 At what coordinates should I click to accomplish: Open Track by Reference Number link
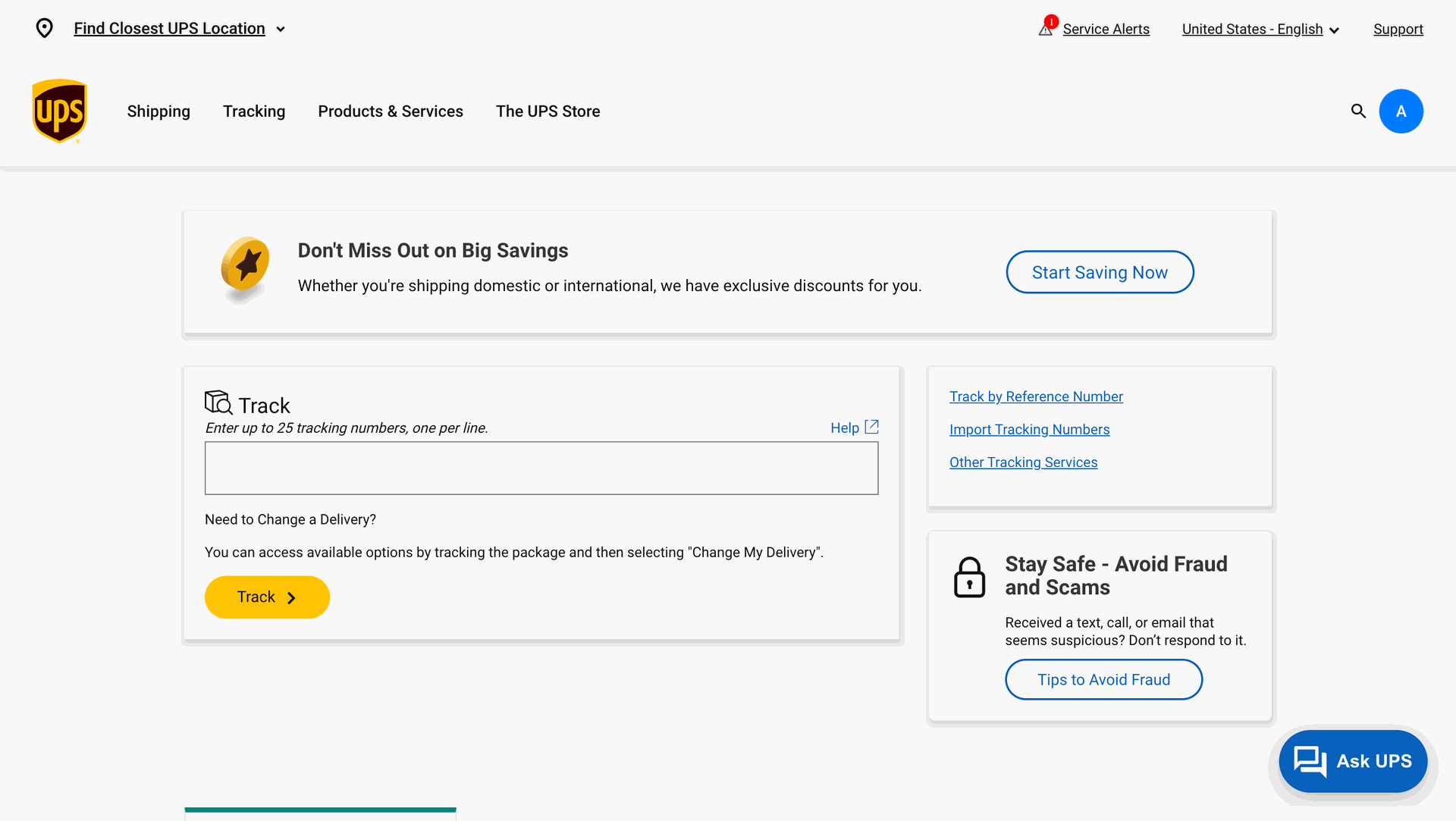pyautogui.click(x=1036, y=396)
